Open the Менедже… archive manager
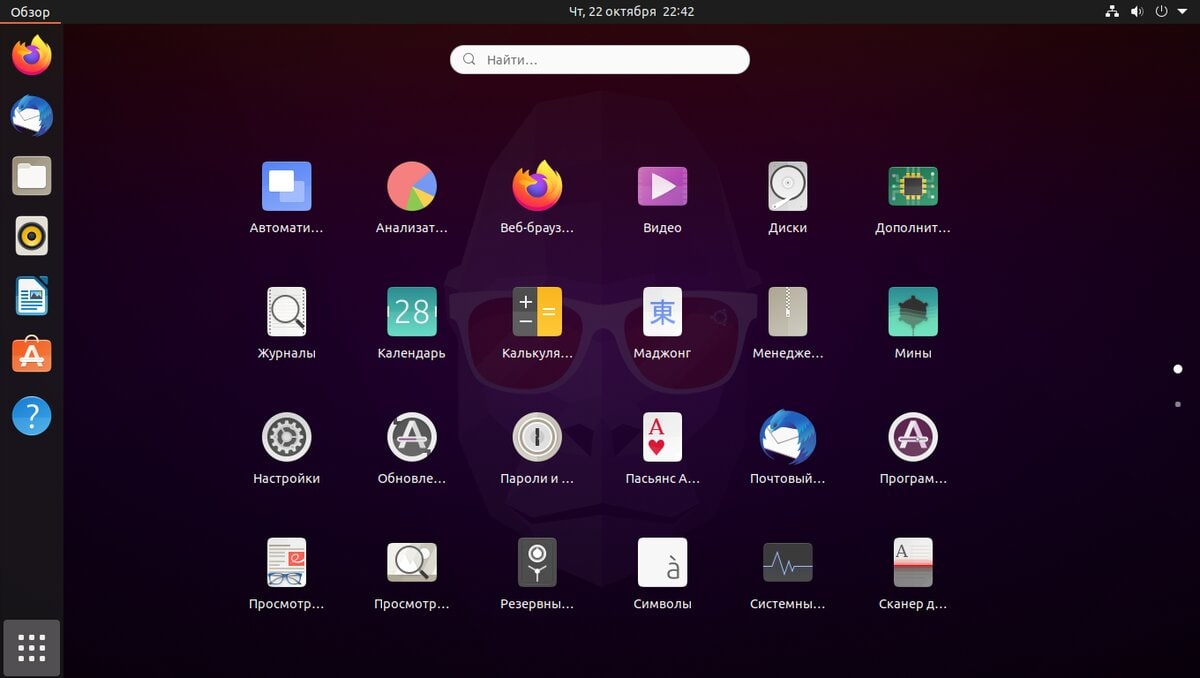The width and height of the screenshot is (1200, 678). (787, 312)
